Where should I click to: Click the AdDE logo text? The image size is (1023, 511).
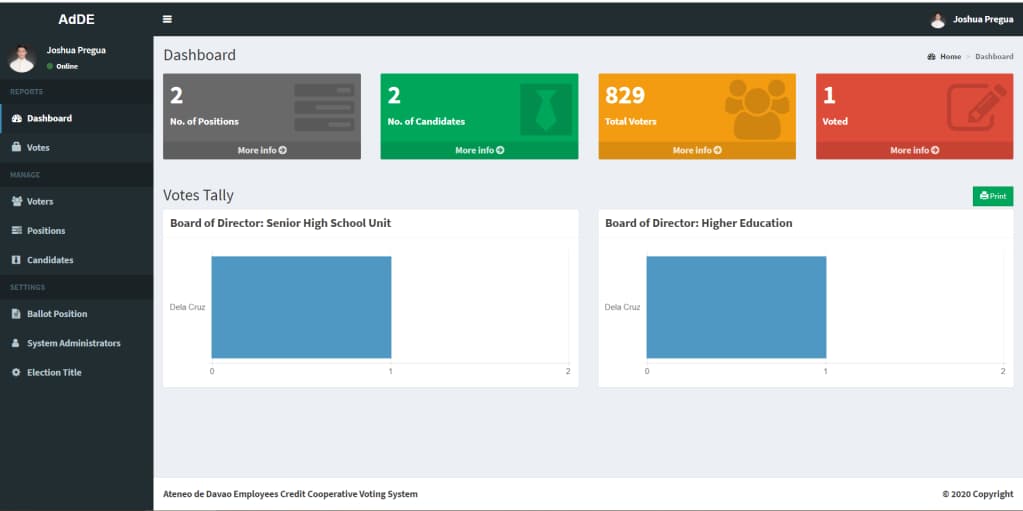(x=76, y=19)
